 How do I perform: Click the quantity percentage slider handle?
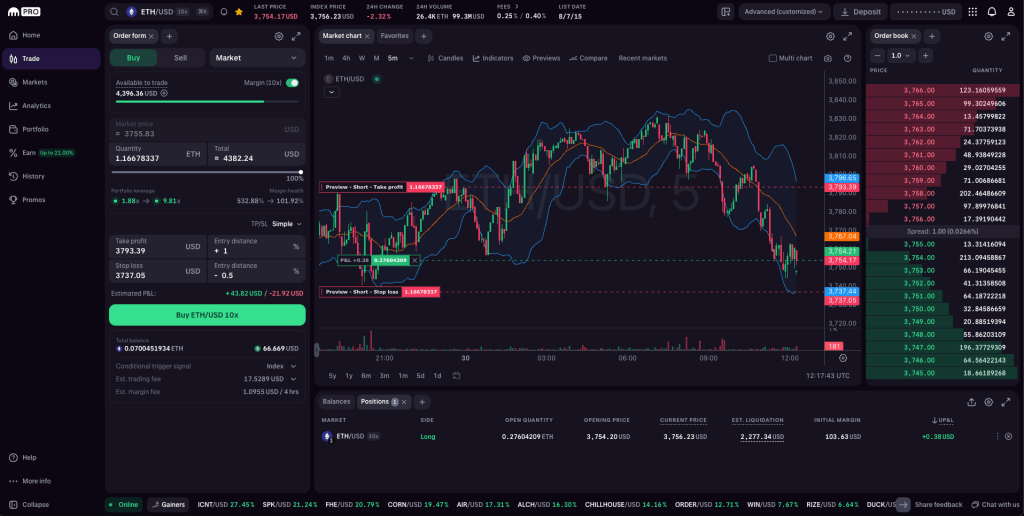(302, 173)
